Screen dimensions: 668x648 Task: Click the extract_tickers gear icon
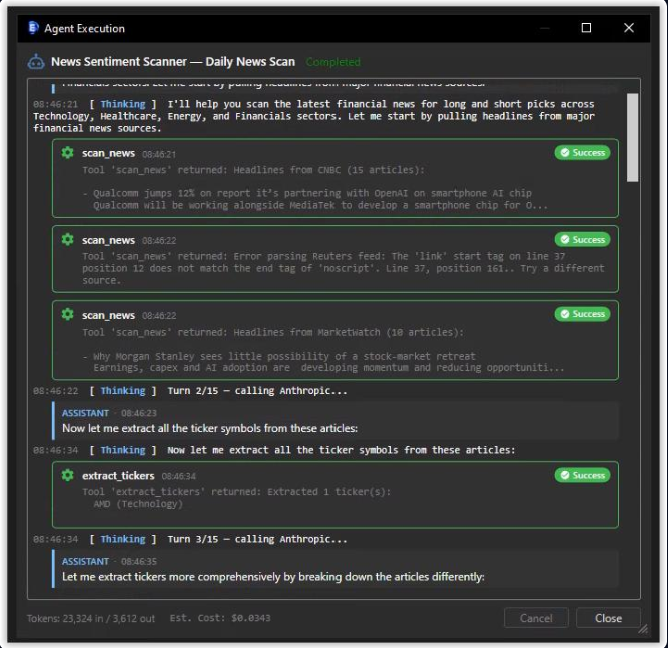(x=67, y=475)
